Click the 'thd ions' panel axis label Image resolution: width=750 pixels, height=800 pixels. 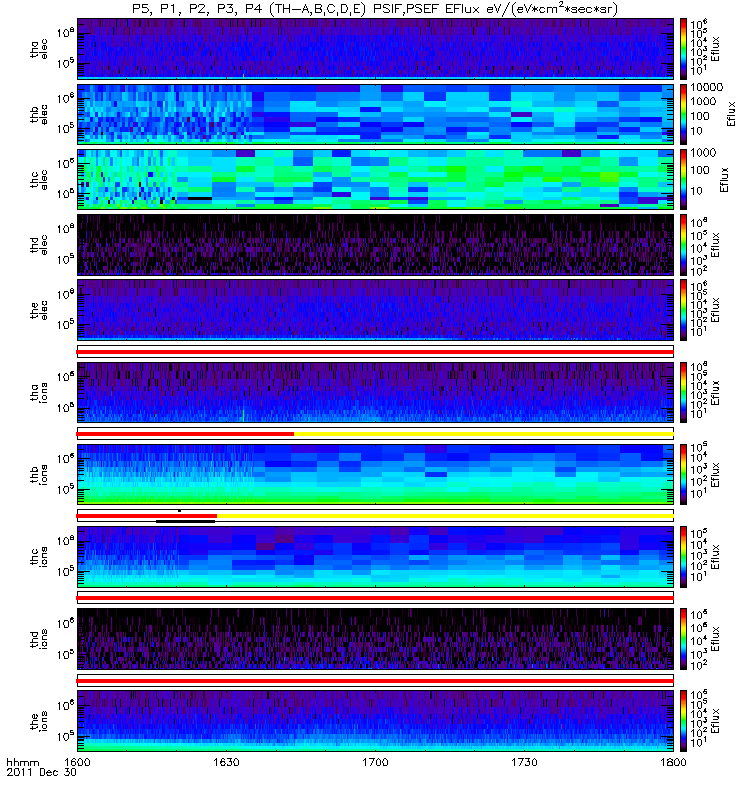point(39,639)
